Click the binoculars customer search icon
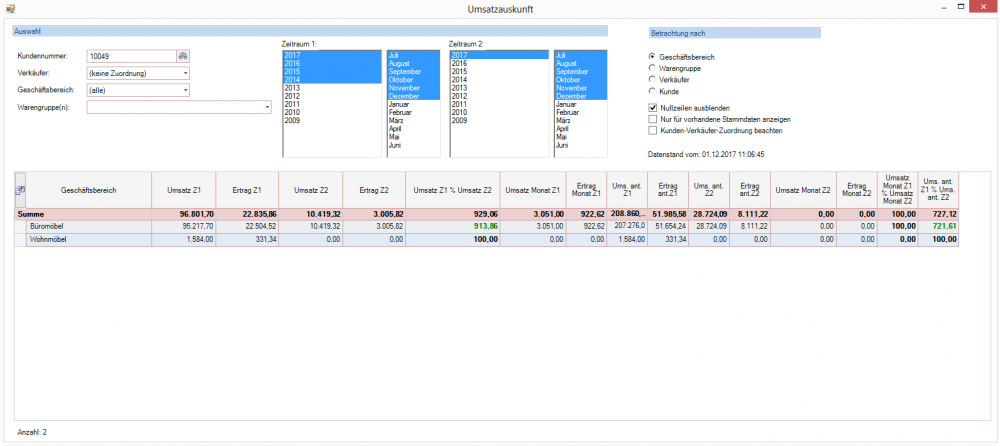The image size is (1000, 446). point(183,56)
